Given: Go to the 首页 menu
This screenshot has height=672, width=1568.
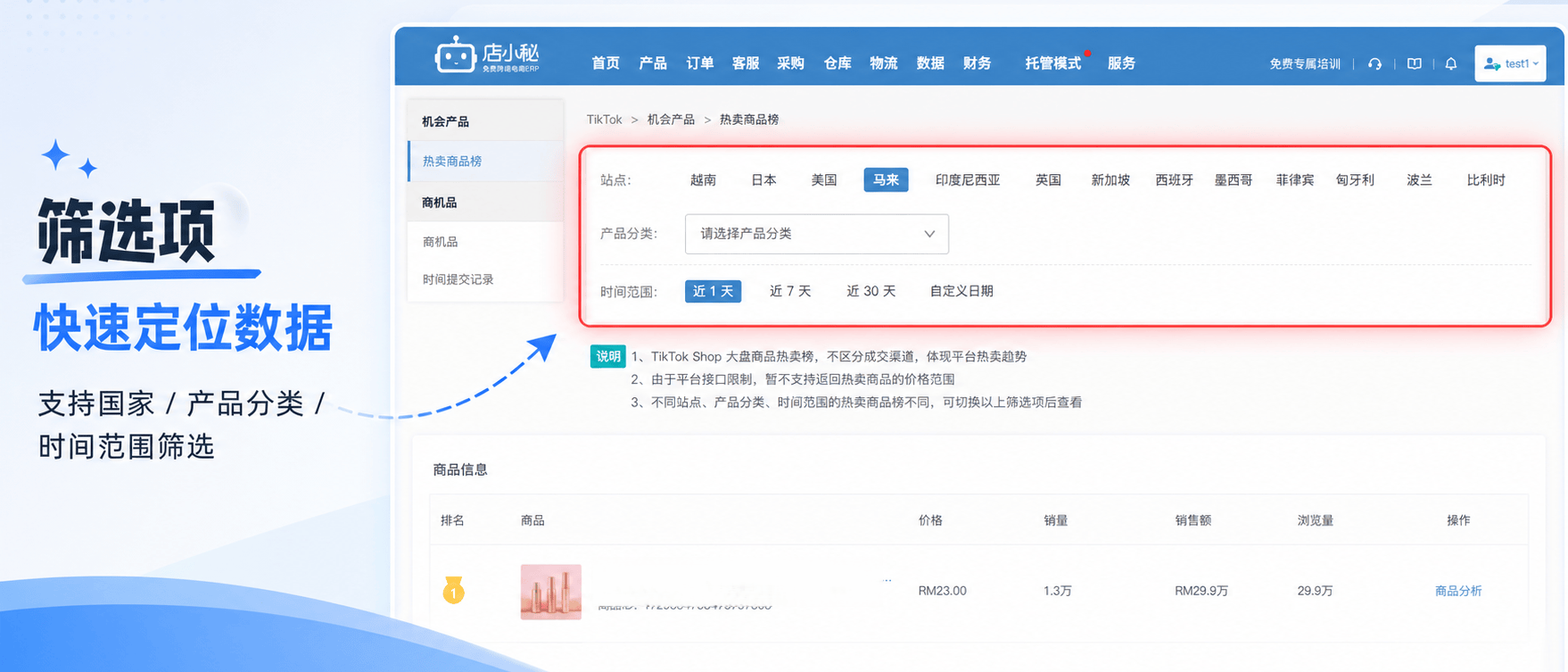Looking at the screenshot, I should [606, 63].
